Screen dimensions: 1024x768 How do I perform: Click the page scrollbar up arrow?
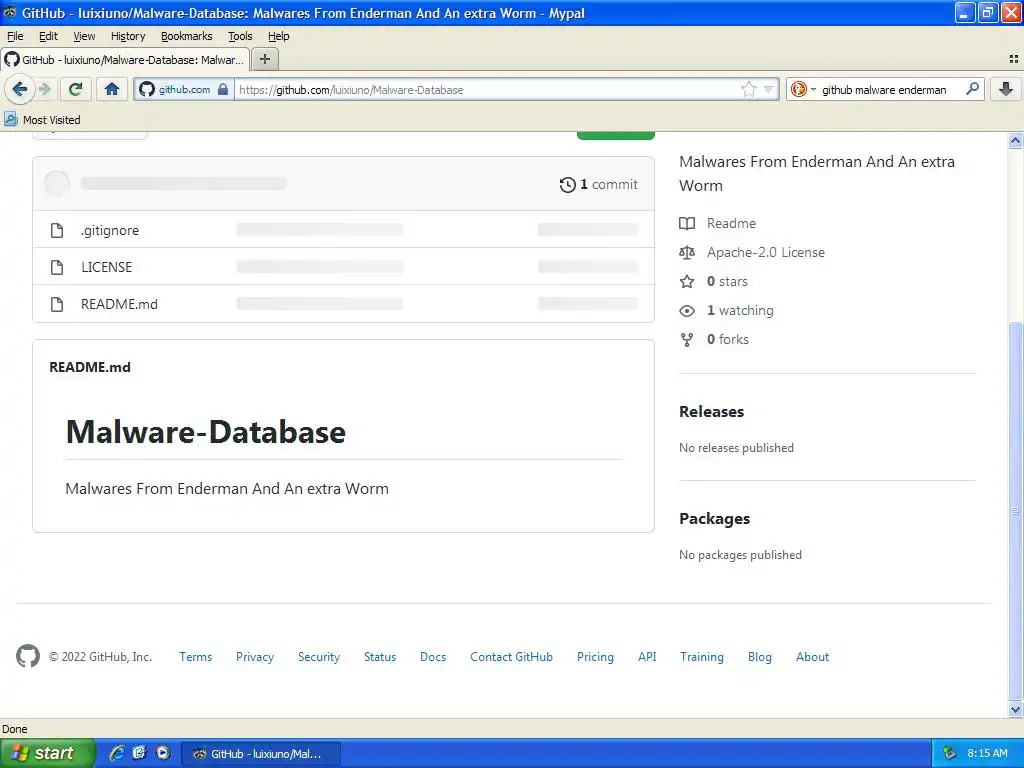1015,141
